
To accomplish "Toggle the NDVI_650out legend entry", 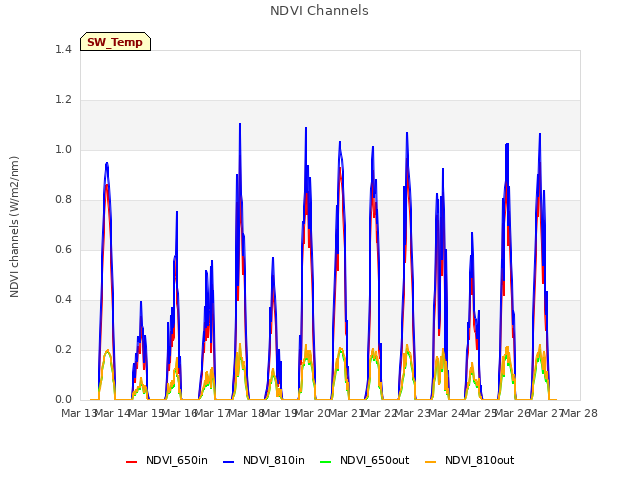I will pos(364,460).
